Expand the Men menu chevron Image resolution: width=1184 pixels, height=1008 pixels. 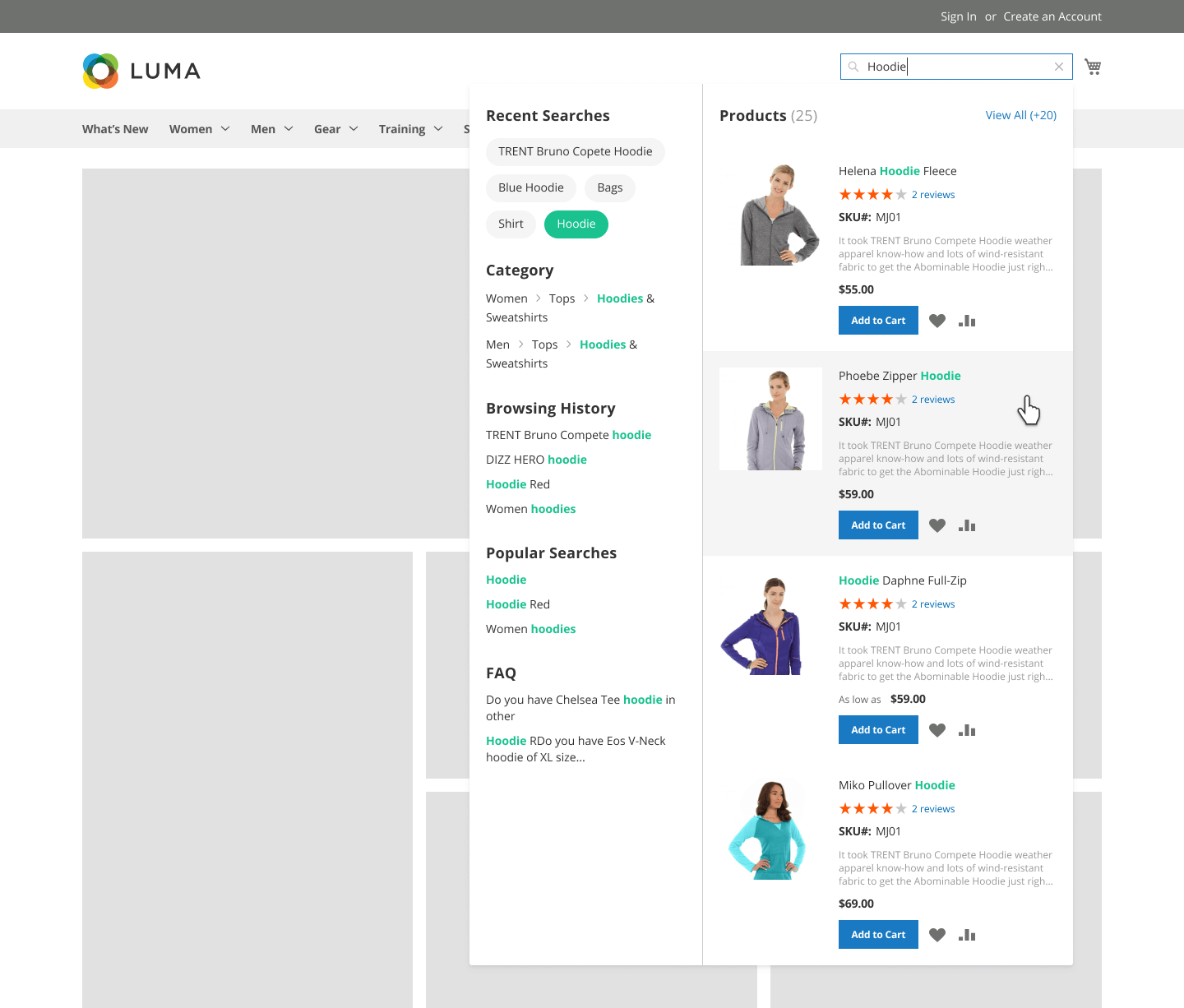pyautogui.click(x=289, y=129)
